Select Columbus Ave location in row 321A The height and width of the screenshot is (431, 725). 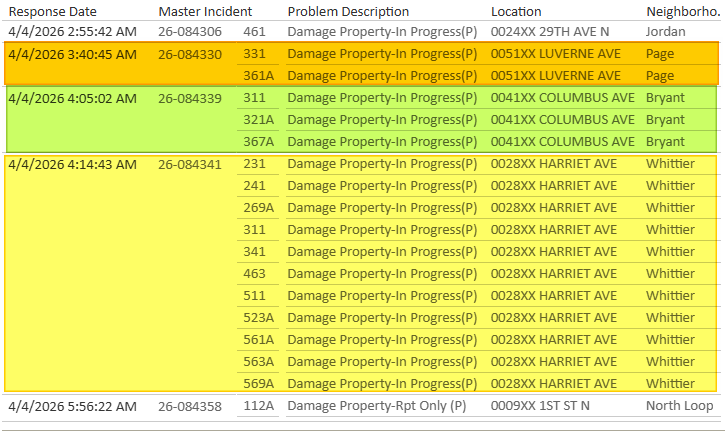pos(563,119)
